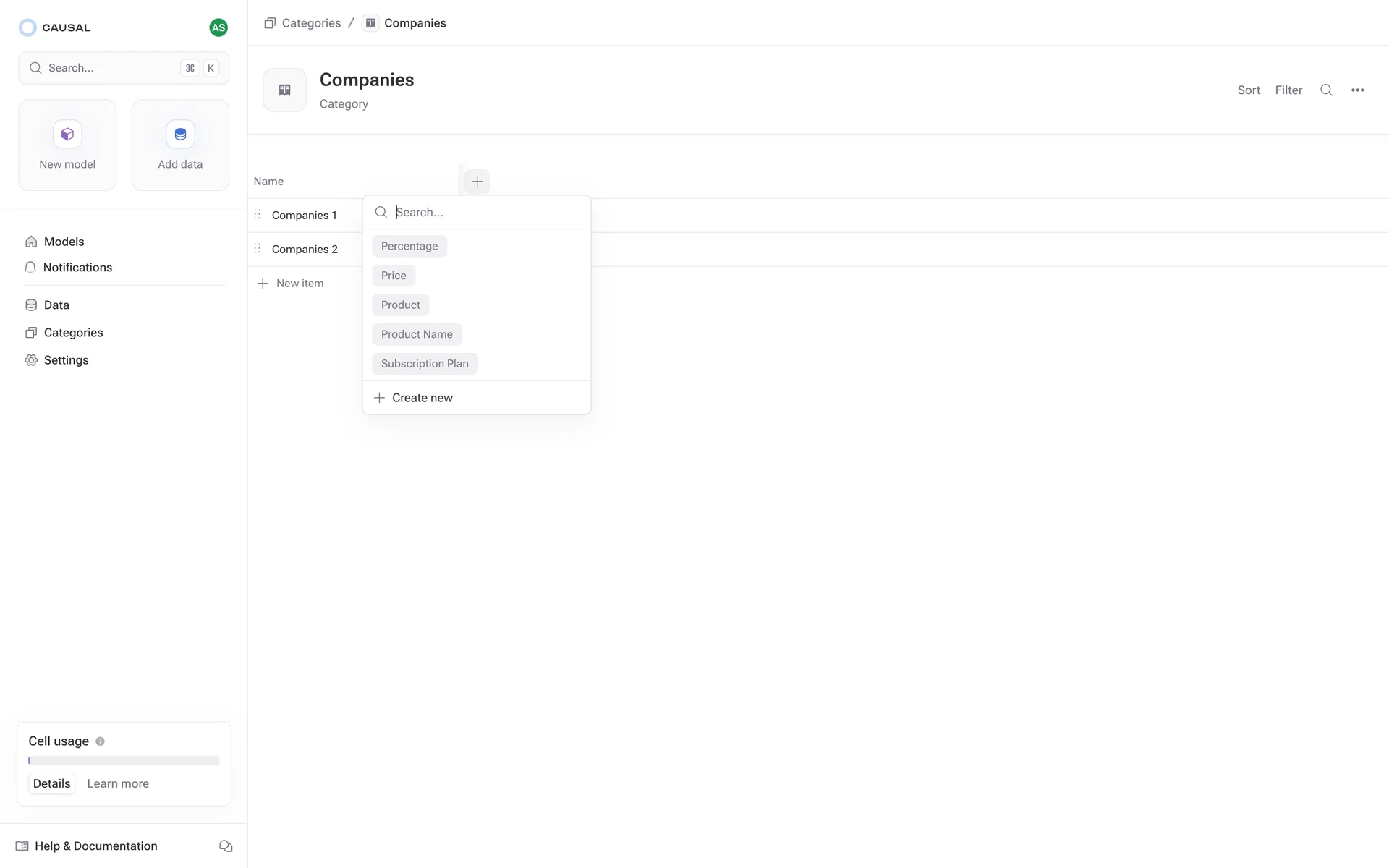Open the three-dots more options menu
Viewport: 1389px width, 868px height.
pyautogui.click(x=1357, y=90)
